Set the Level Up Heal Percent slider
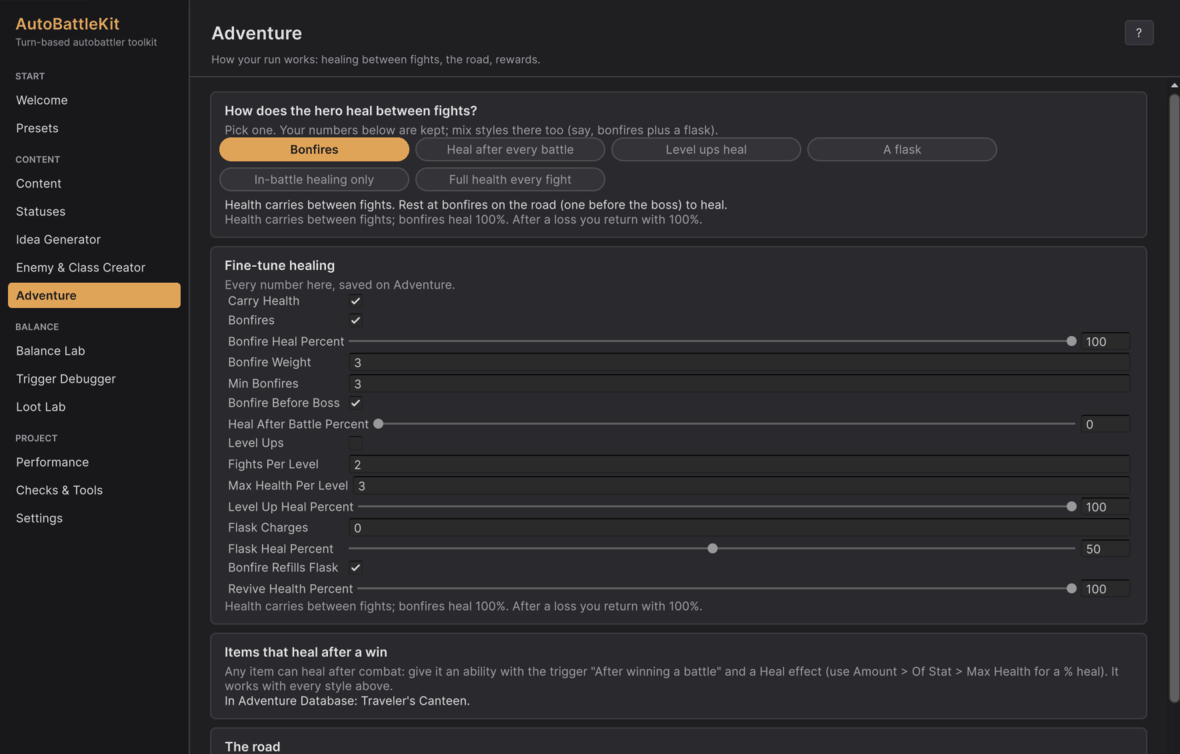The width and height of the screenshot is (1180, 754). (x=717, y=507)
